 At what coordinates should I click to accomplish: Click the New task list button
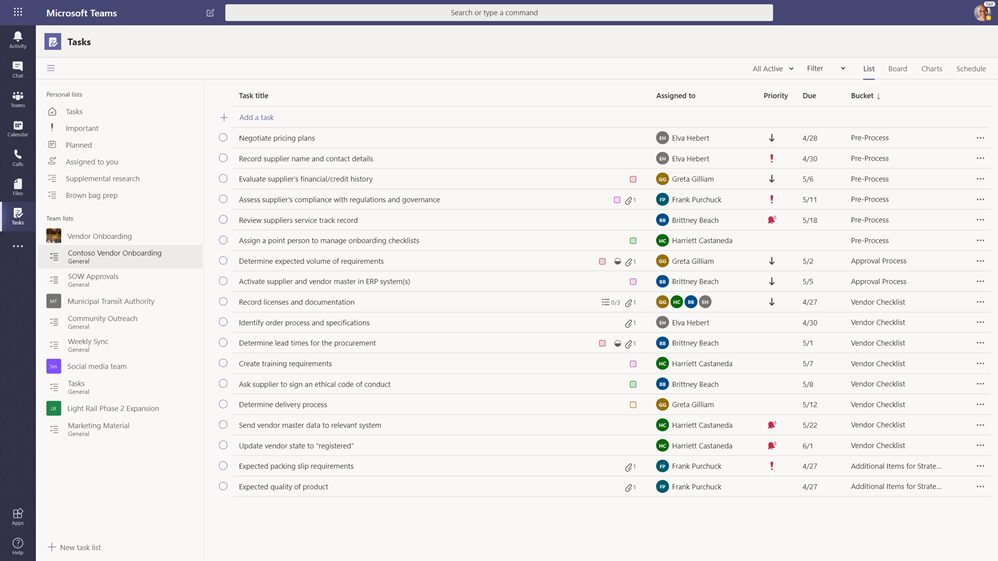coord(74,547)
